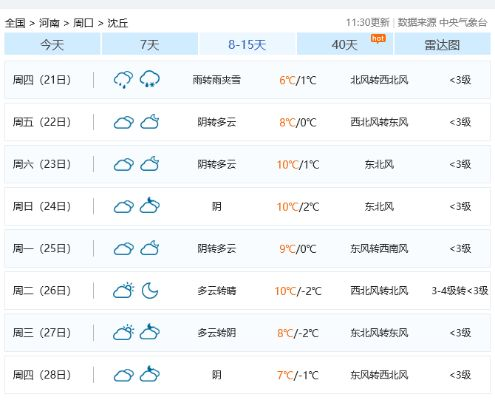495x400 pixels.
Task: Click the 多云转晴 weather description
Action: (x=217, y=290)
